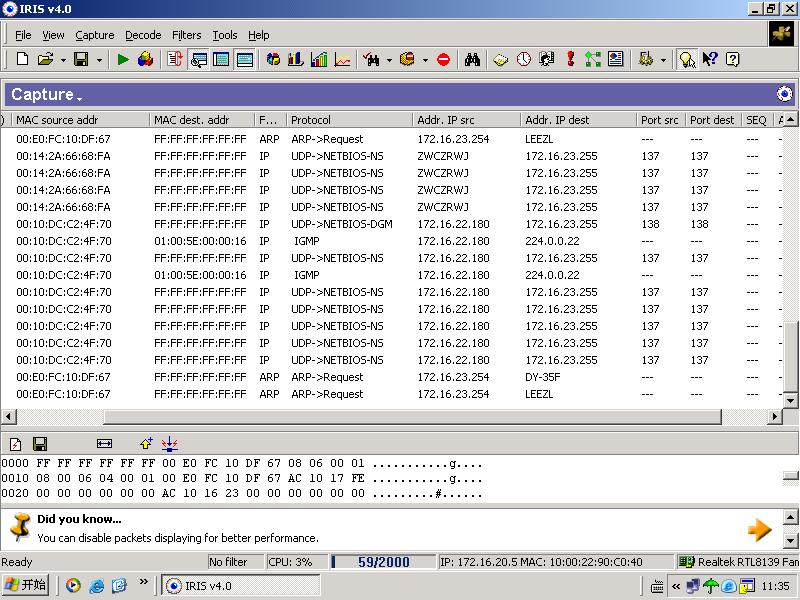
Task: Click the question mark help icon
Action: click(x=733, y=60)
